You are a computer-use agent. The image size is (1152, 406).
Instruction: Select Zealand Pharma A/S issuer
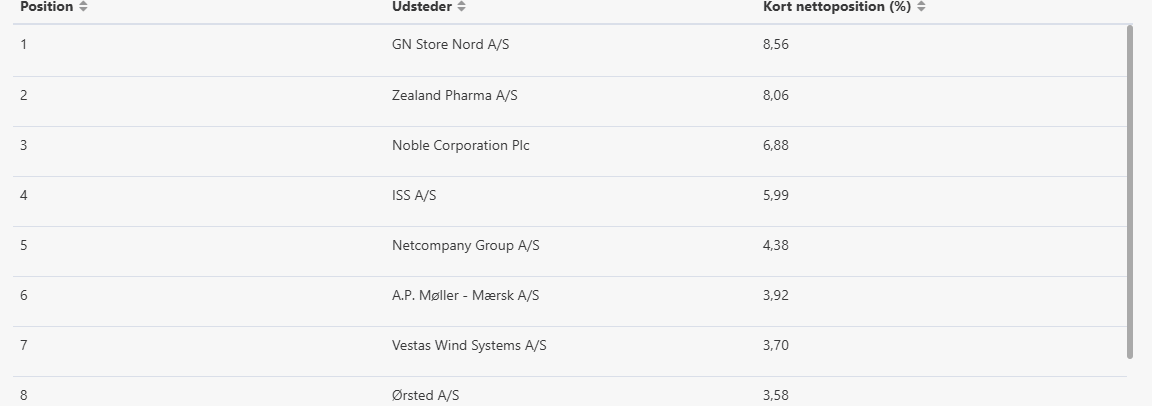pos(455,95)
